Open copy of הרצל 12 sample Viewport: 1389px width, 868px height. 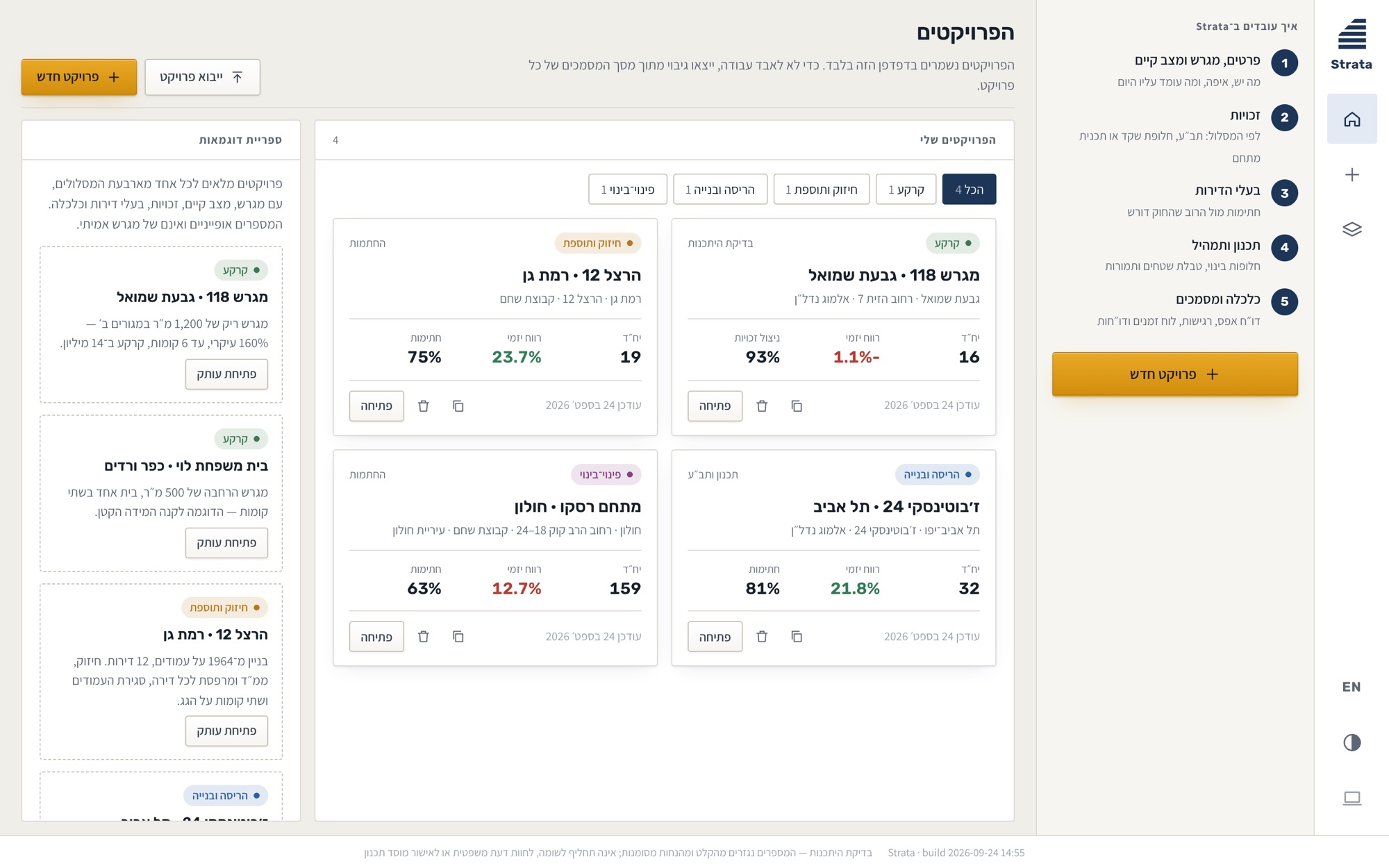click(x=226, y=731)
